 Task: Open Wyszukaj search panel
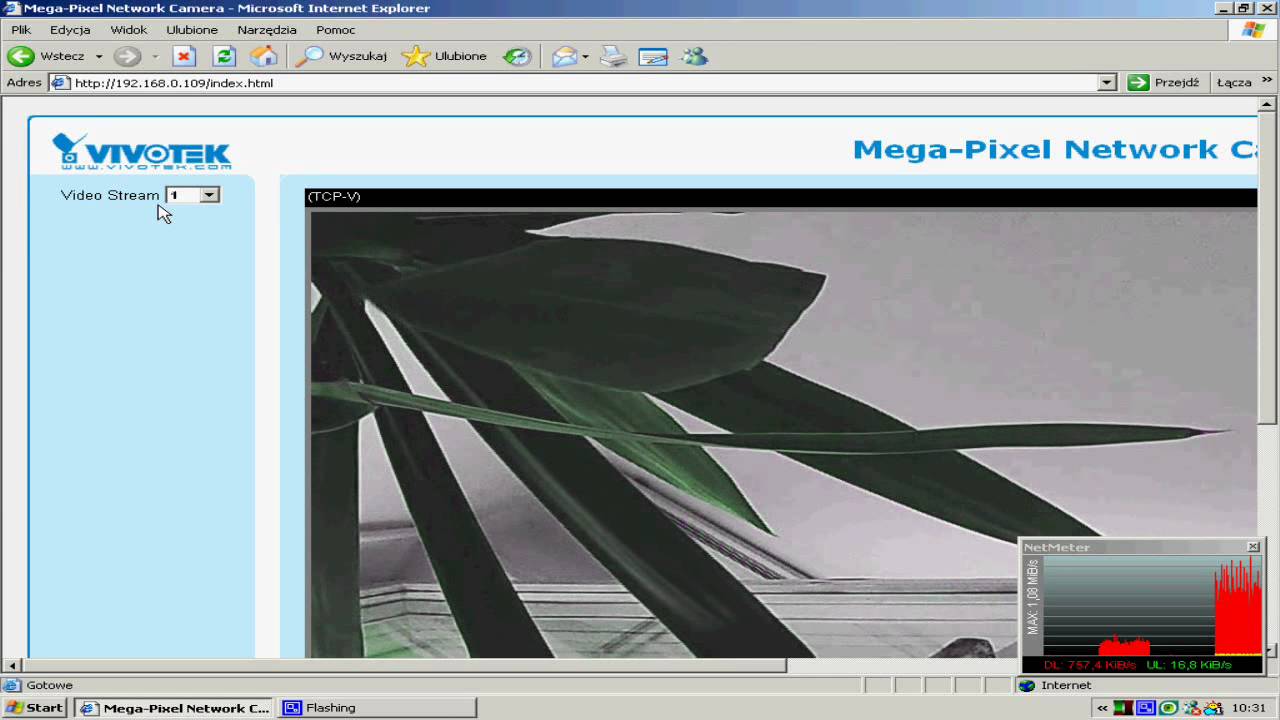[x=342, y=56]
